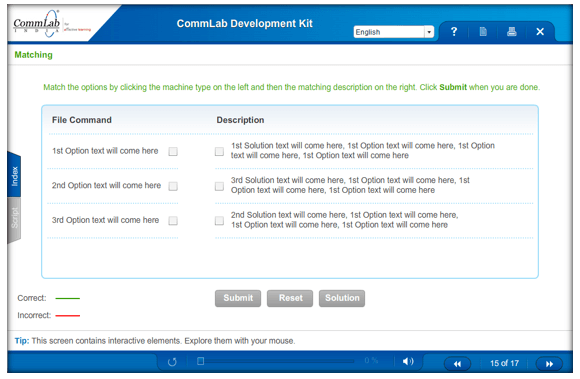Click the CommLab India logo

(51, 24)
